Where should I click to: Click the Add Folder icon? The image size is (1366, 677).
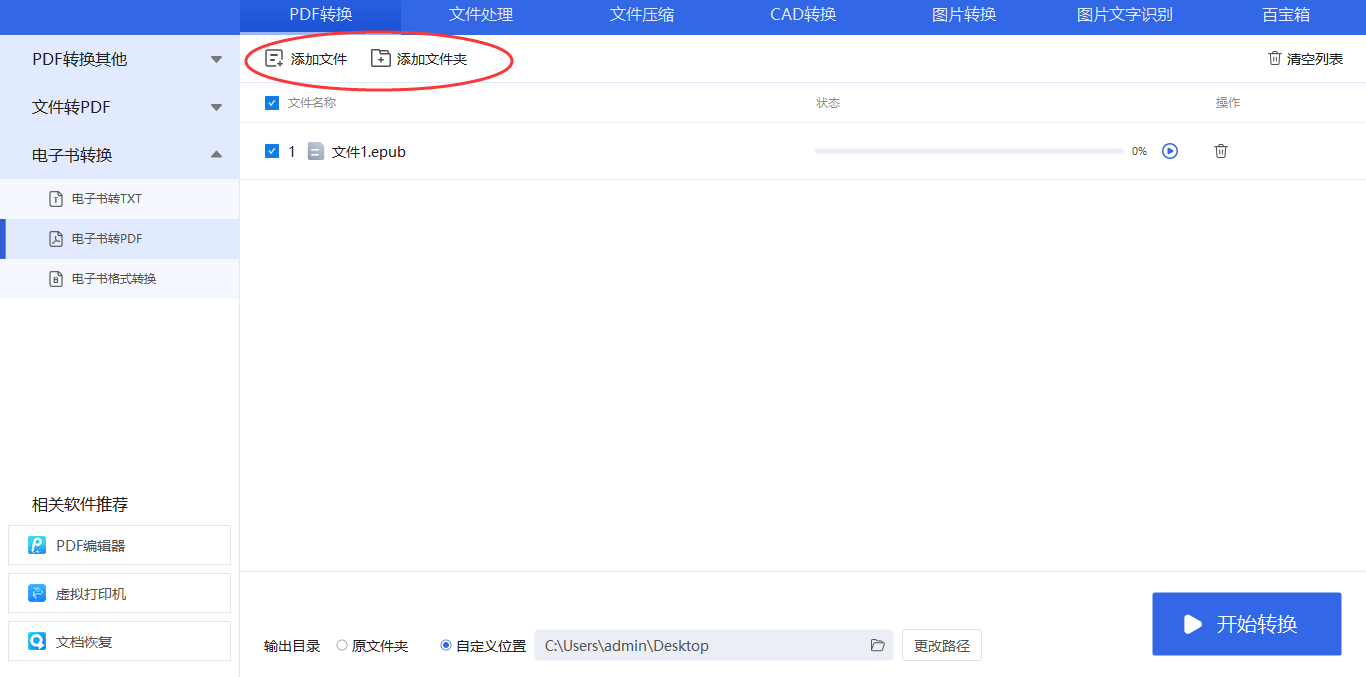(380, 59)
